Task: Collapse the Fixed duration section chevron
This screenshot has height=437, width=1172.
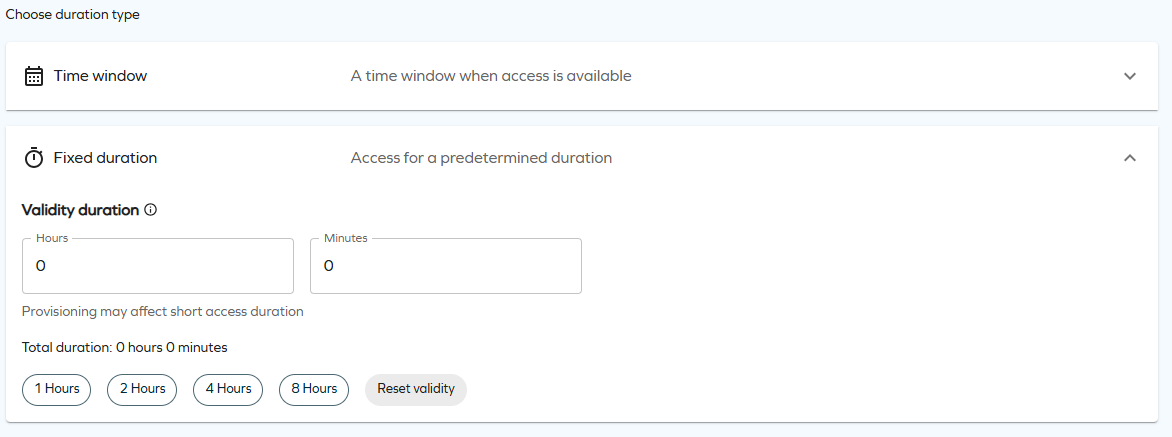Action: 1130,158
